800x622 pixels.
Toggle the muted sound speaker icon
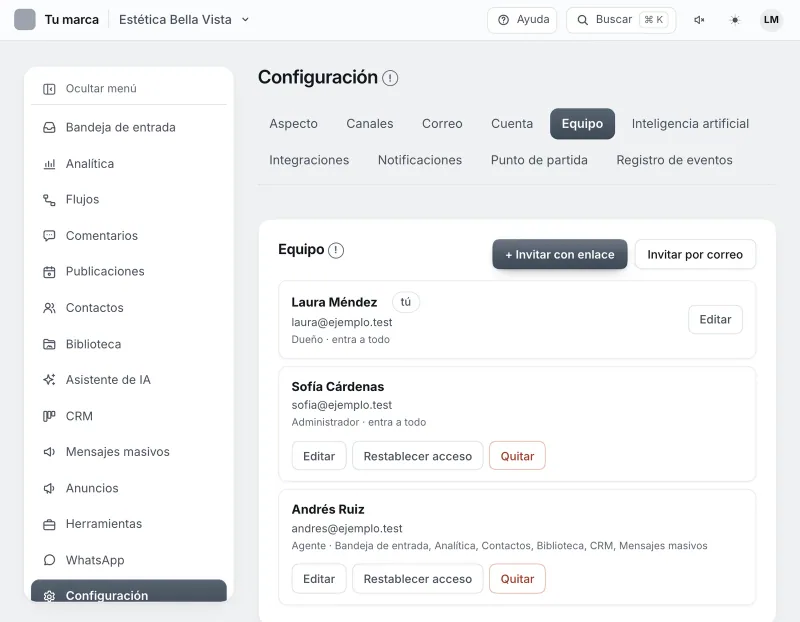pos(699,20)
